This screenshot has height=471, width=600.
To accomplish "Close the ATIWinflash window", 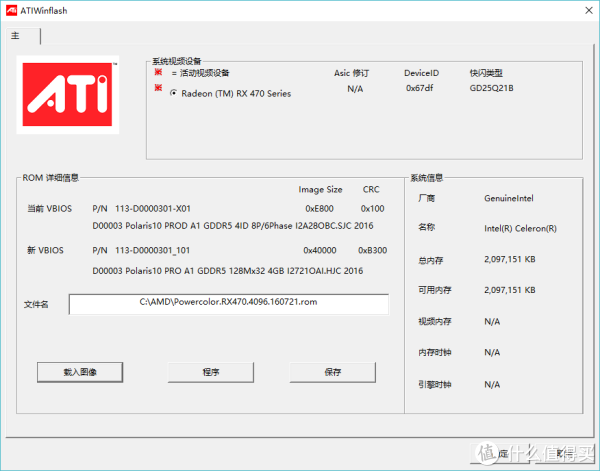I will [x=589, y=10].
